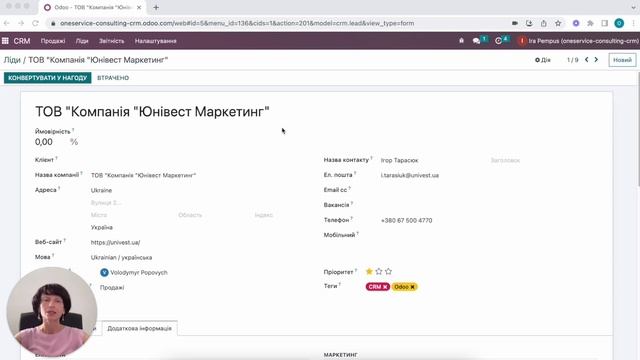Edit the probability 0,00 field
The height and width of the screenshot is (360, 640).
(44, 142)
